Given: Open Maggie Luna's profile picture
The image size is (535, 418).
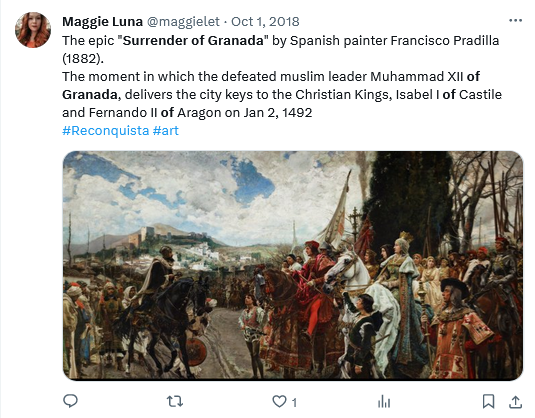Looking at the screenshot, I should (x=33, y=30).
